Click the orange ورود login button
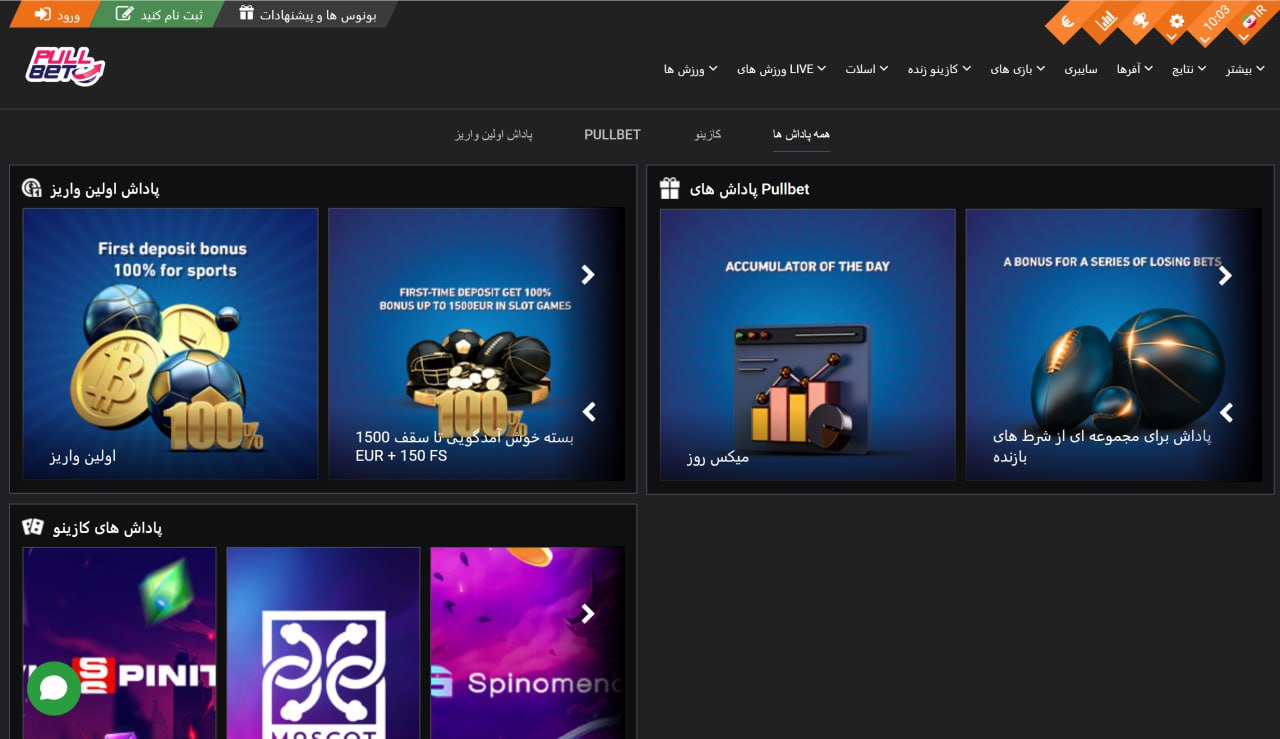 [x=57, y=15]
